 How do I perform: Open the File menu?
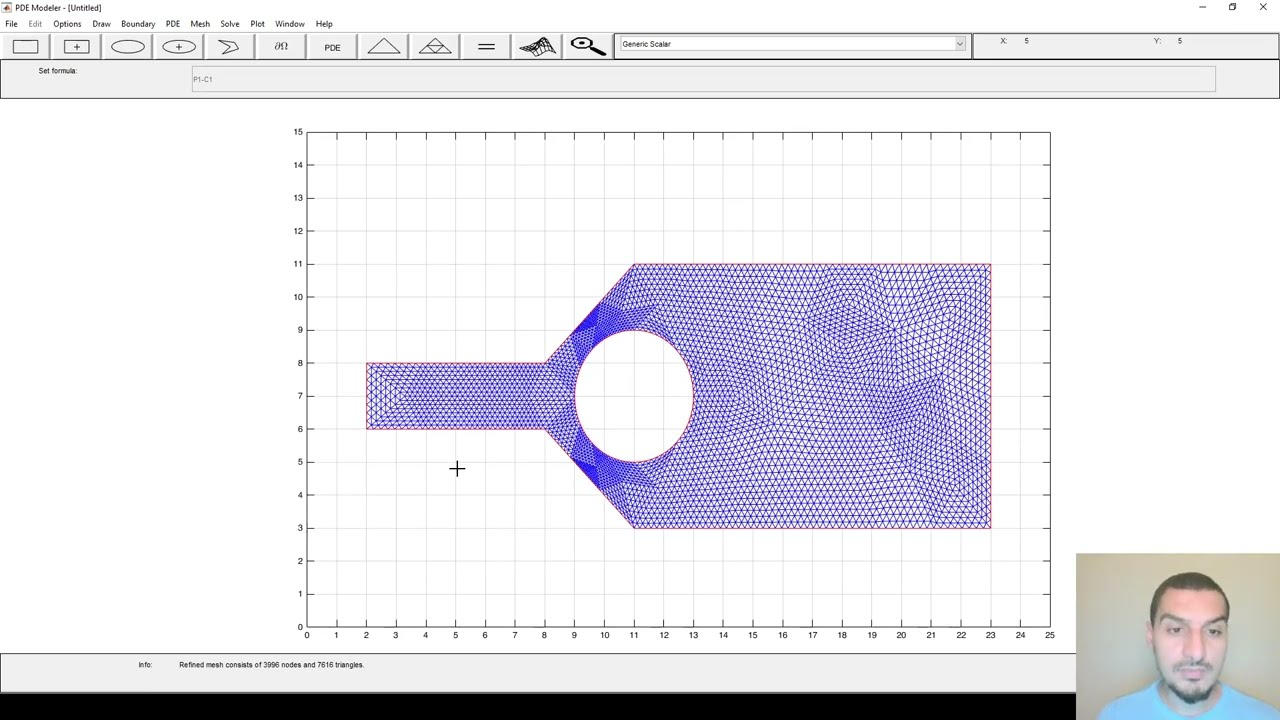(11, 24)
